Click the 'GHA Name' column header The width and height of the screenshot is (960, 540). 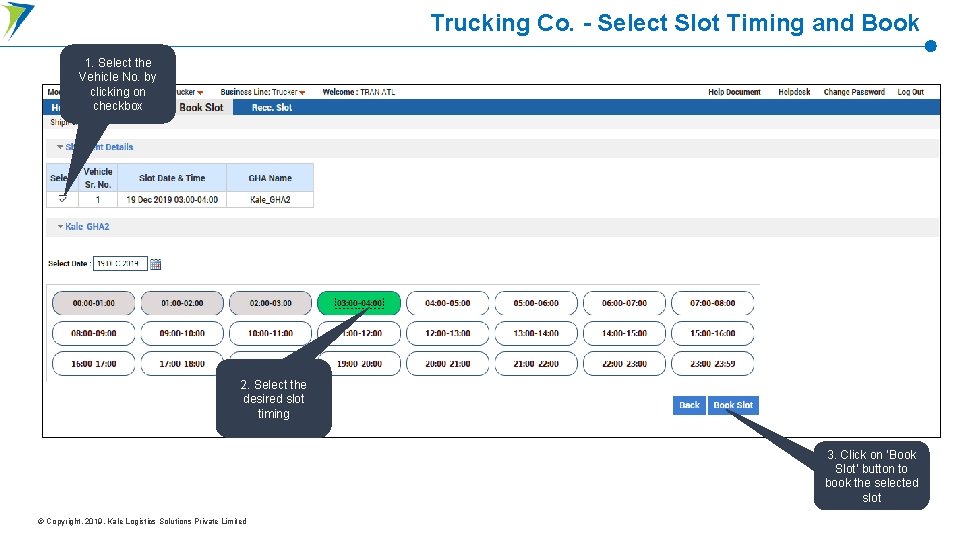(270, 178)
